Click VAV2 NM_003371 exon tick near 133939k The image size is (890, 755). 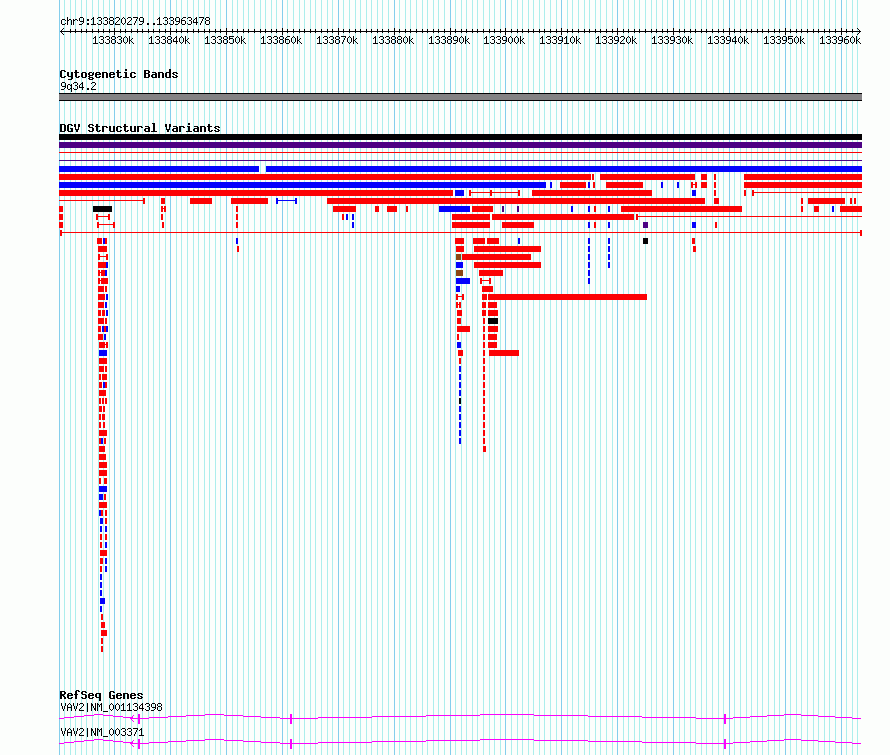pyautogui.click(x=725, y=744)
